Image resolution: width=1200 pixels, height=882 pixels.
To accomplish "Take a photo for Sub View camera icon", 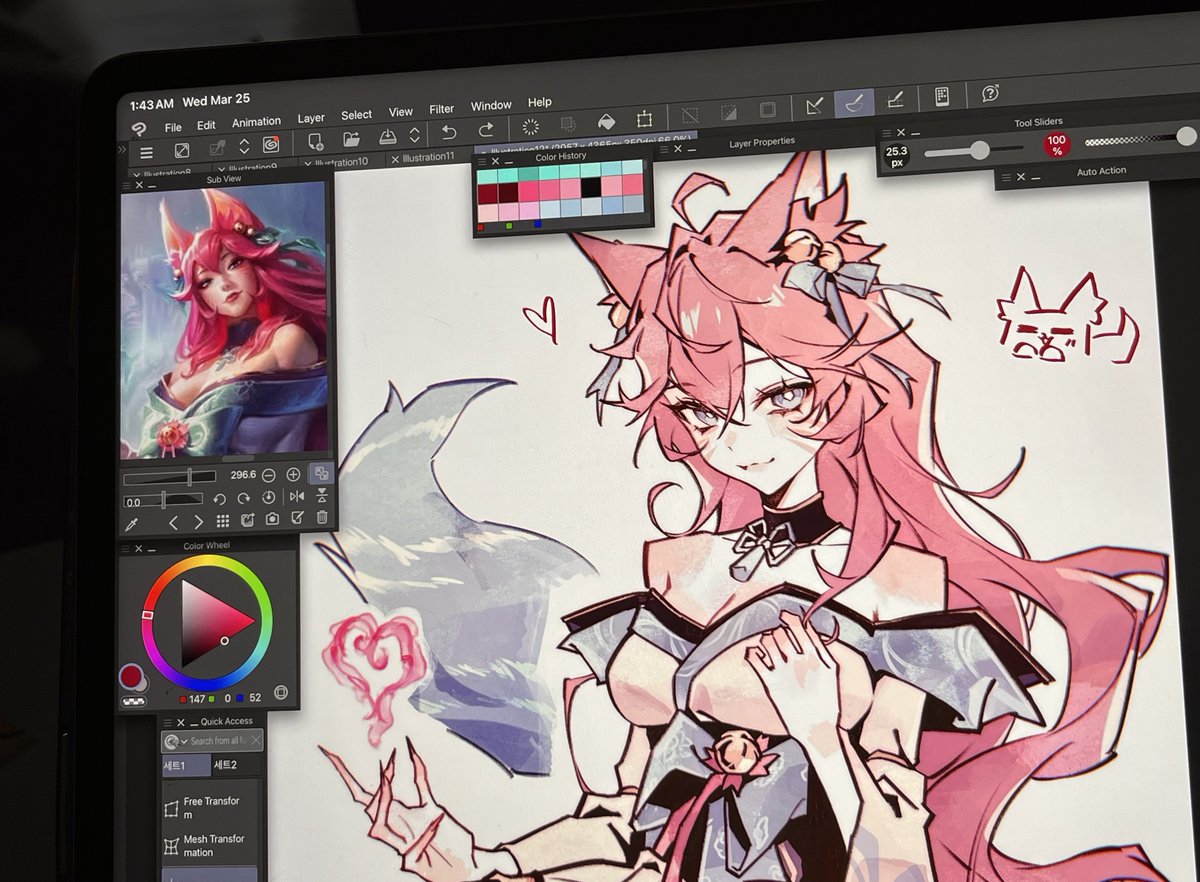I will click(272, 519).
